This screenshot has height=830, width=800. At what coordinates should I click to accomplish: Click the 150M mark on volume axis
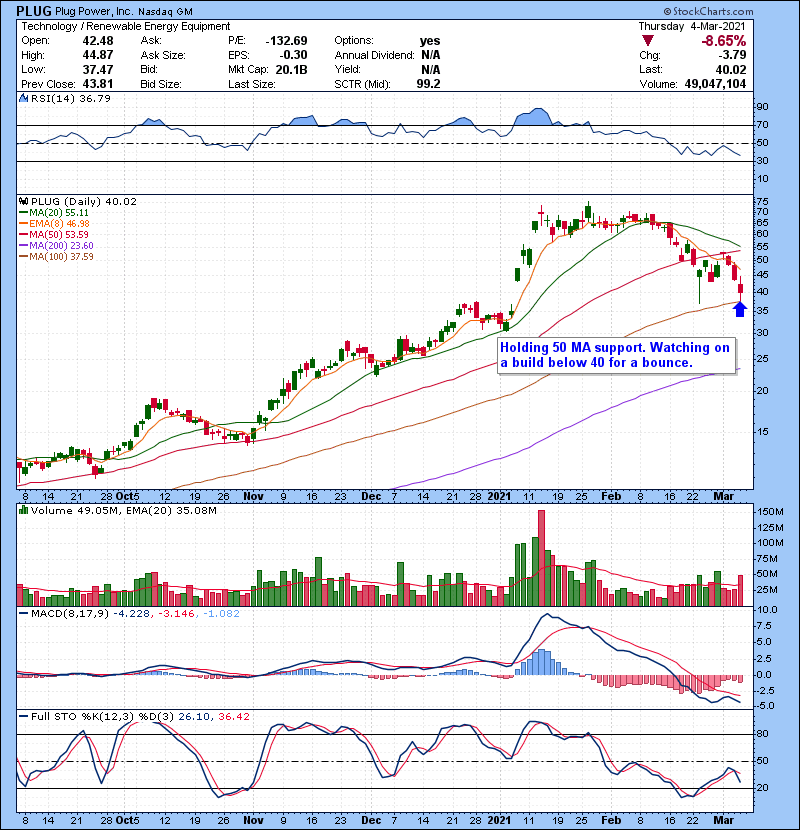coord(770,512)
